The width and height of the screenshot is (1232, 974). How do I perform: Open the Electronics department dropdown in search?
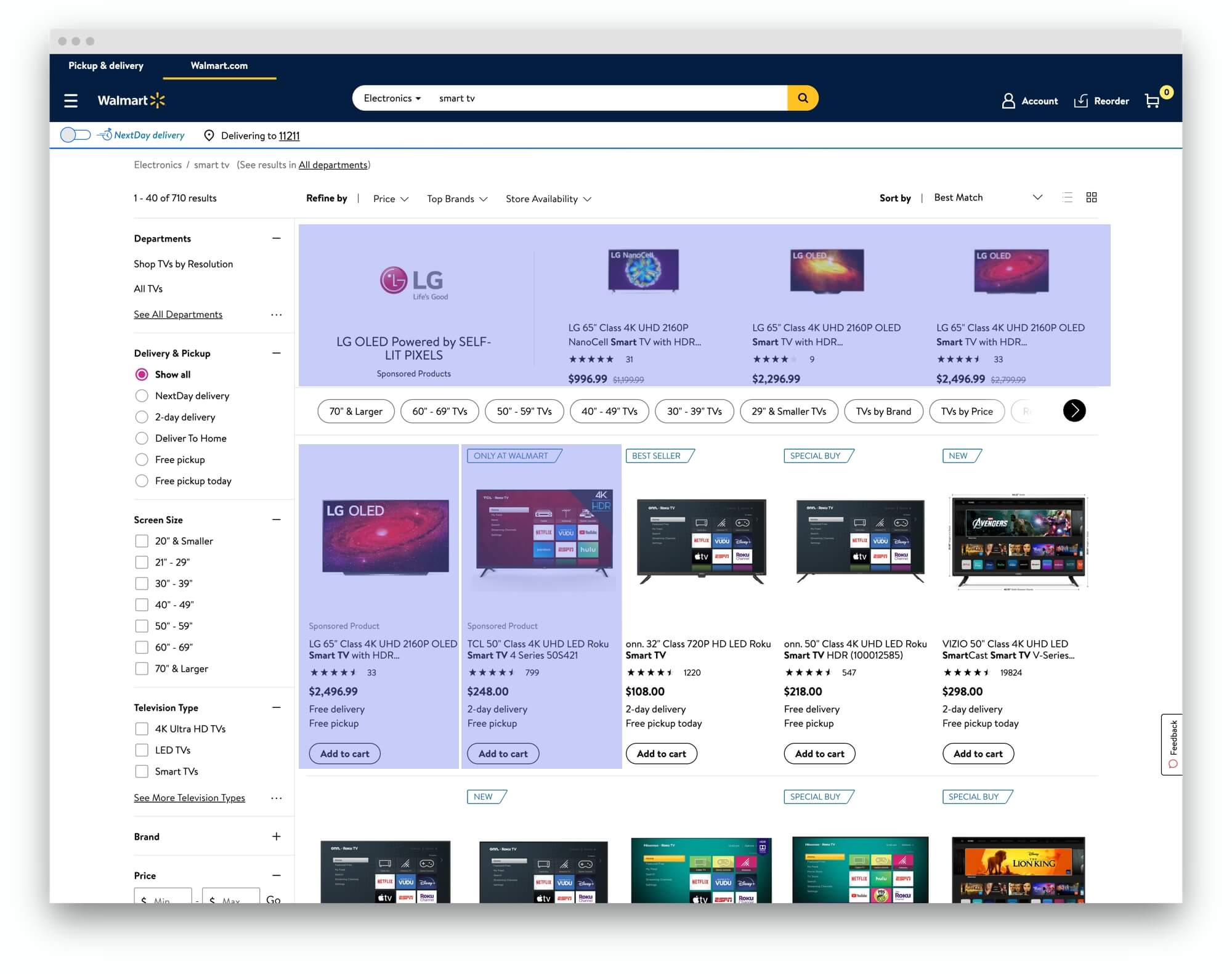[x=392, y=98]
